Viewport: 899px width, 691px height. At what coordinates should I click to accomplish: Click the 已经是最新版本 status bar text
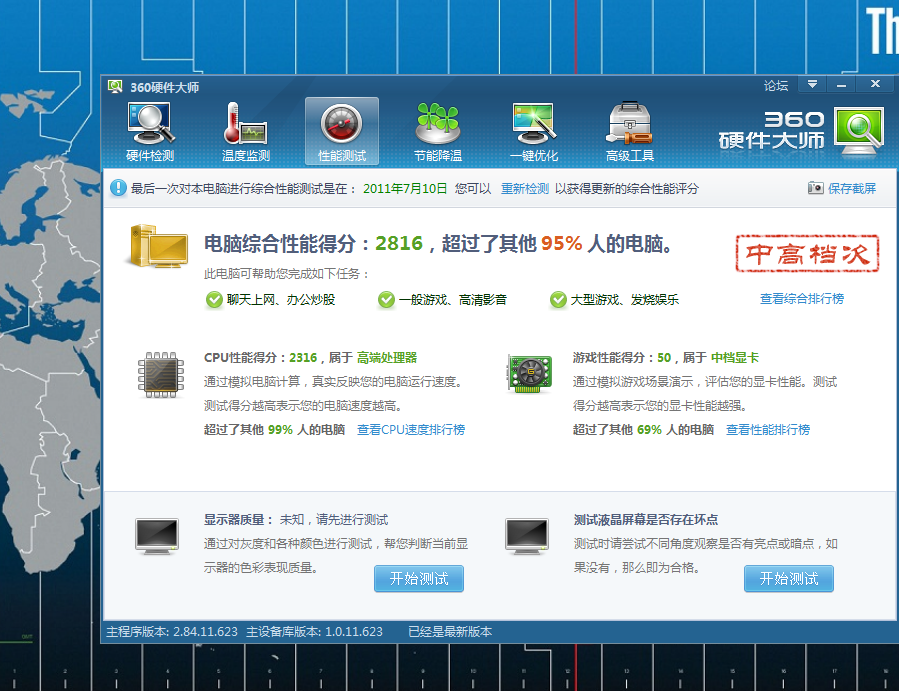pos(450,632)
